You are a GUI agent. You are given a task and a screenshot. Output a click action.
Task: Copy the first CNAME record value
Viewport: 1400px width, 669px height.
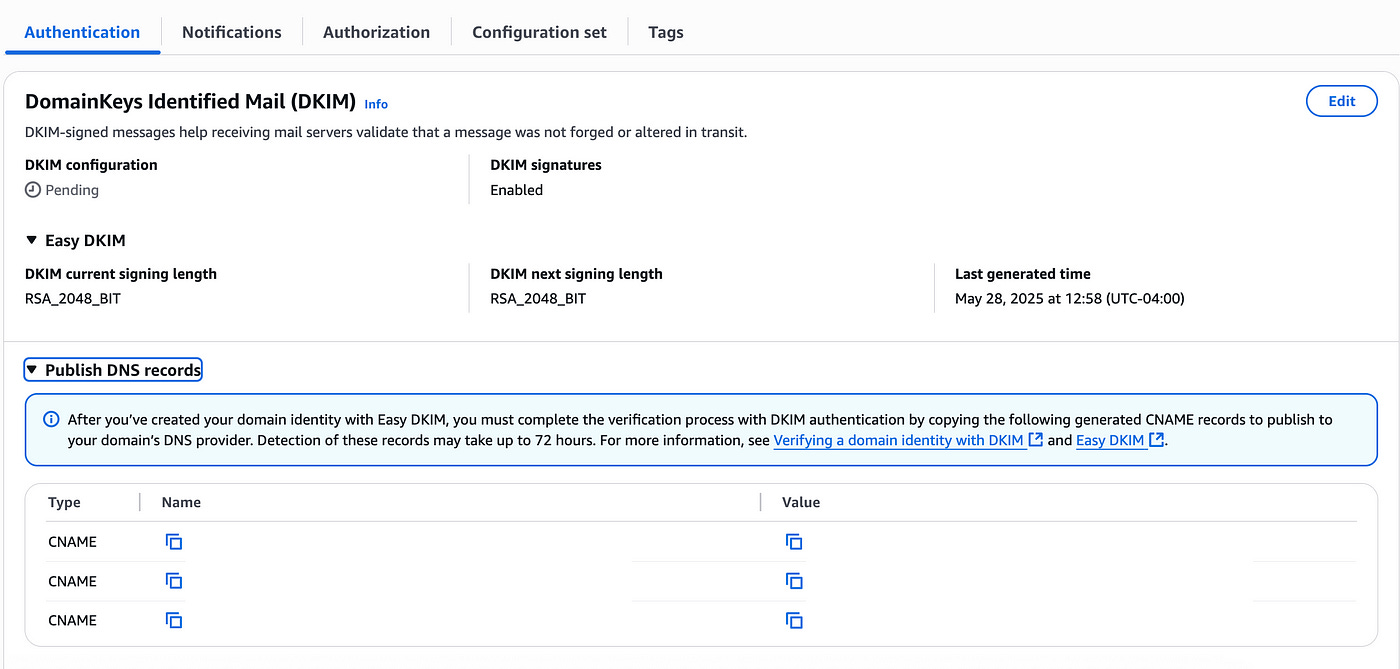coord(794,542)
